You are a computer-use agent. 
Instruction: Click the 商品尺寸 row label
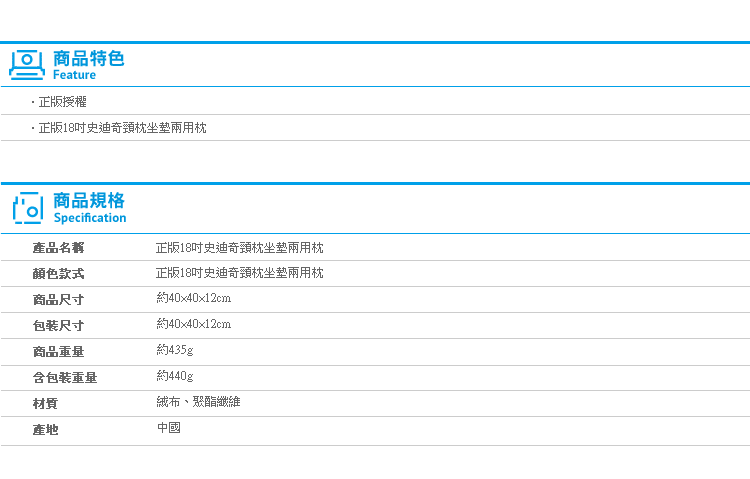[58, 299]
